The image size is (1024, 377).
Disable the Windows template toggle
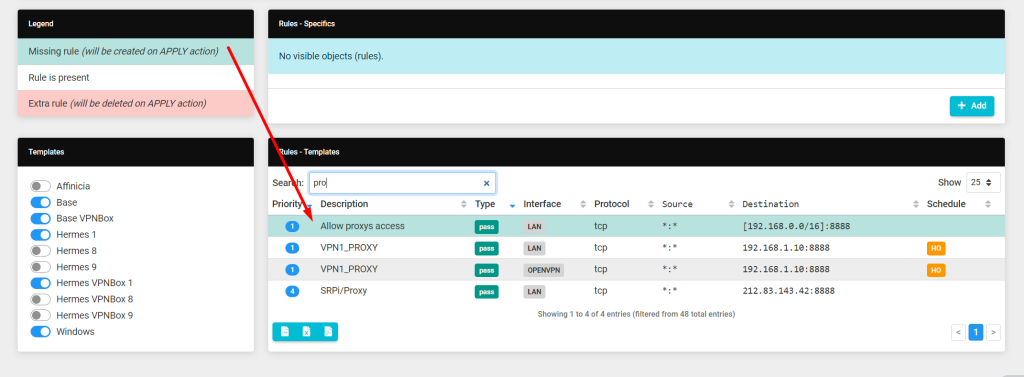click(x=40, y=331)
